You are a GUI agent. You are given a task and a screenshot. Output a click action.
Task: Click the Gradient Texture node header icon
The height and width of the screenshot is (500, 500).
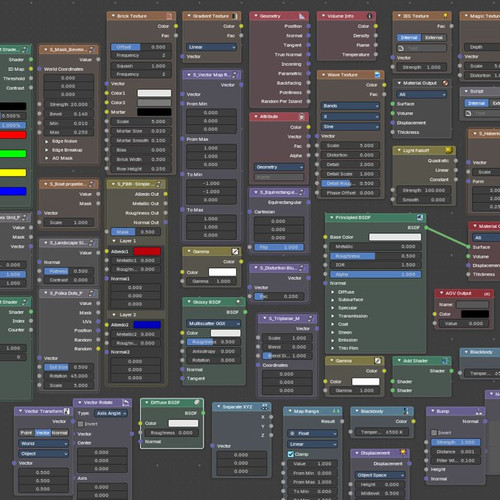point(234,16)
